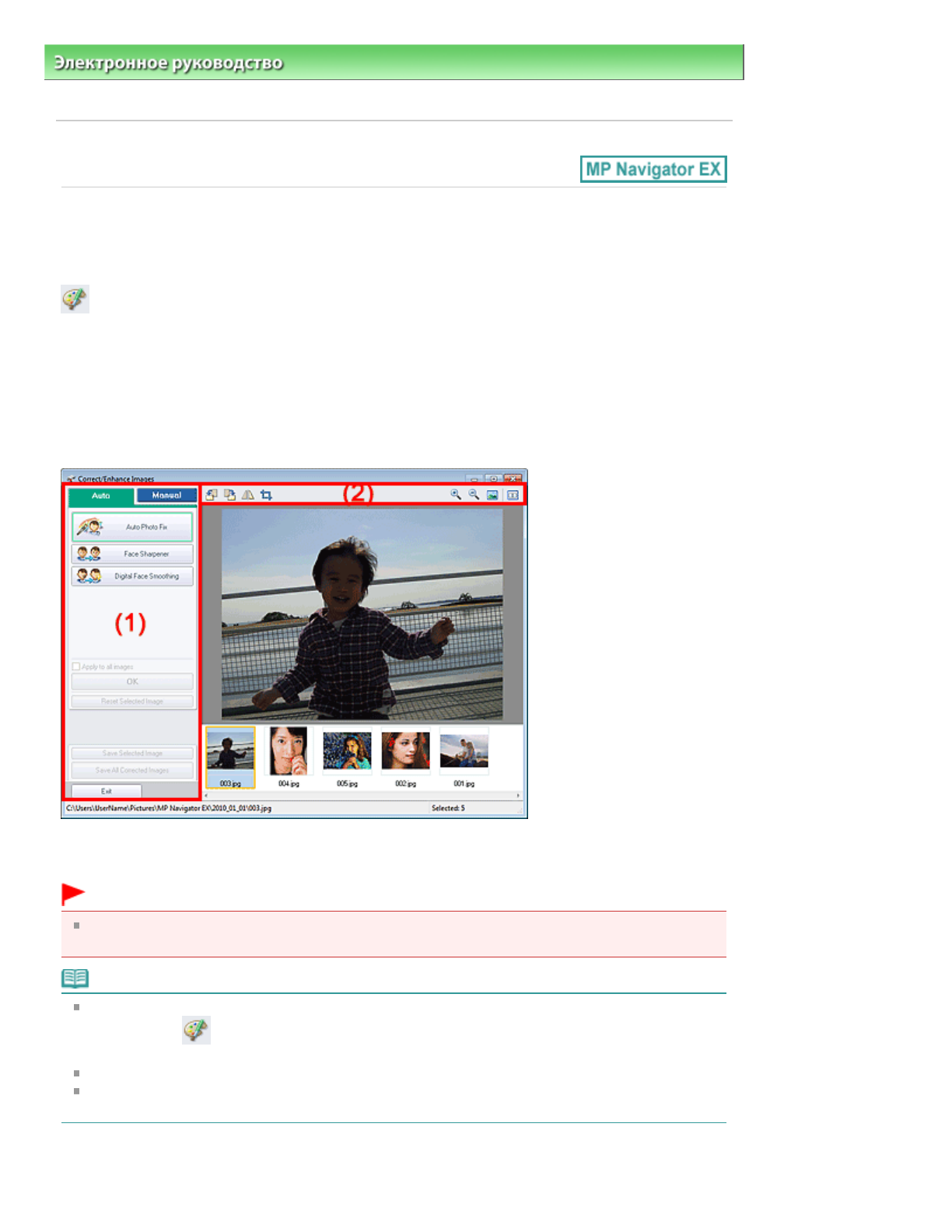Click the rotate right icon in toolbar
Screen dimensions: 952x1232
[229, 495]
